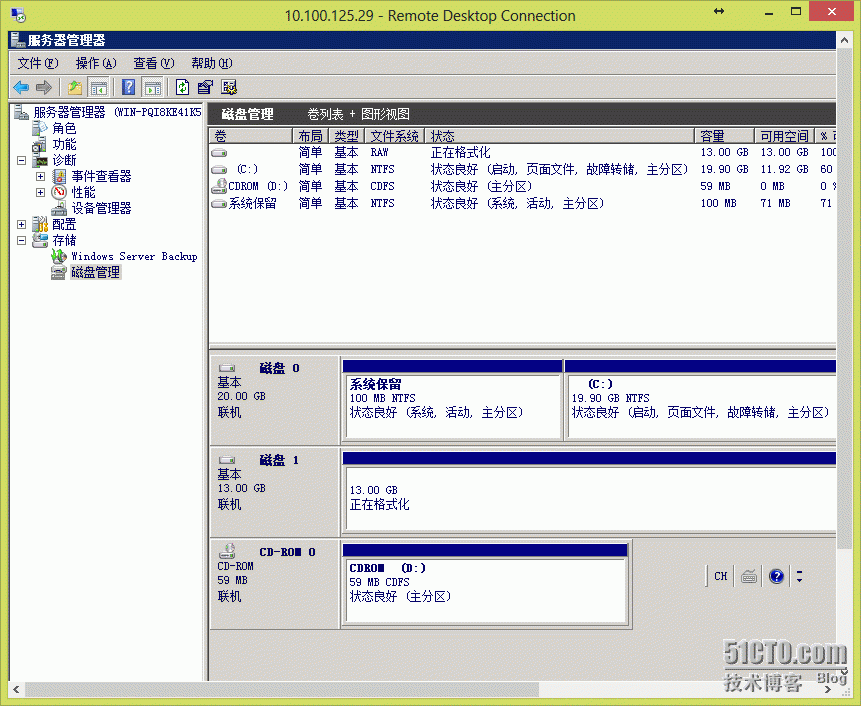861x706 pixels.
Task: Select the 角色 tree item
Action: pos(64,128)
